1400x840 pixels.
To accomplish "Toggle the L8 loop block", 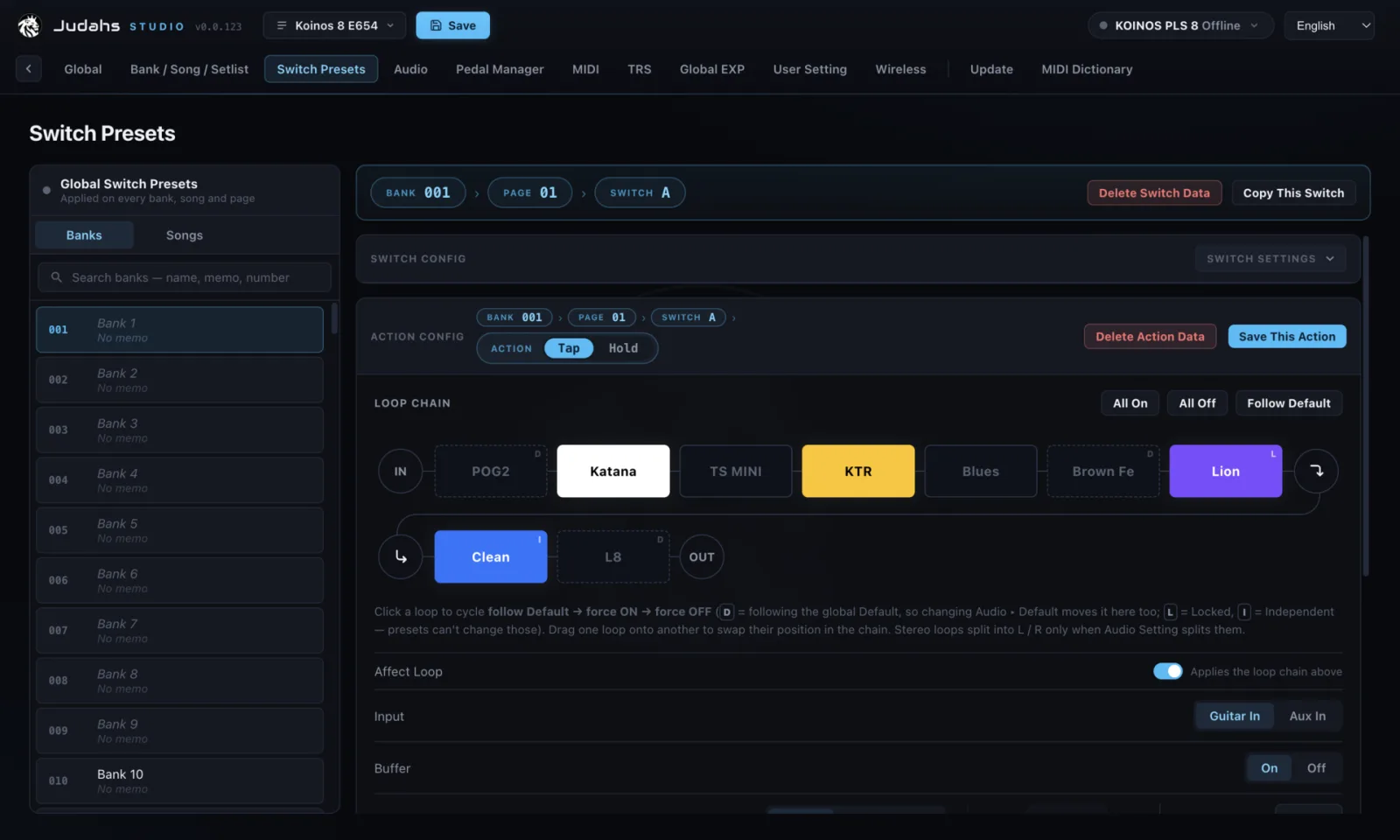I will (x=613, y=556).
